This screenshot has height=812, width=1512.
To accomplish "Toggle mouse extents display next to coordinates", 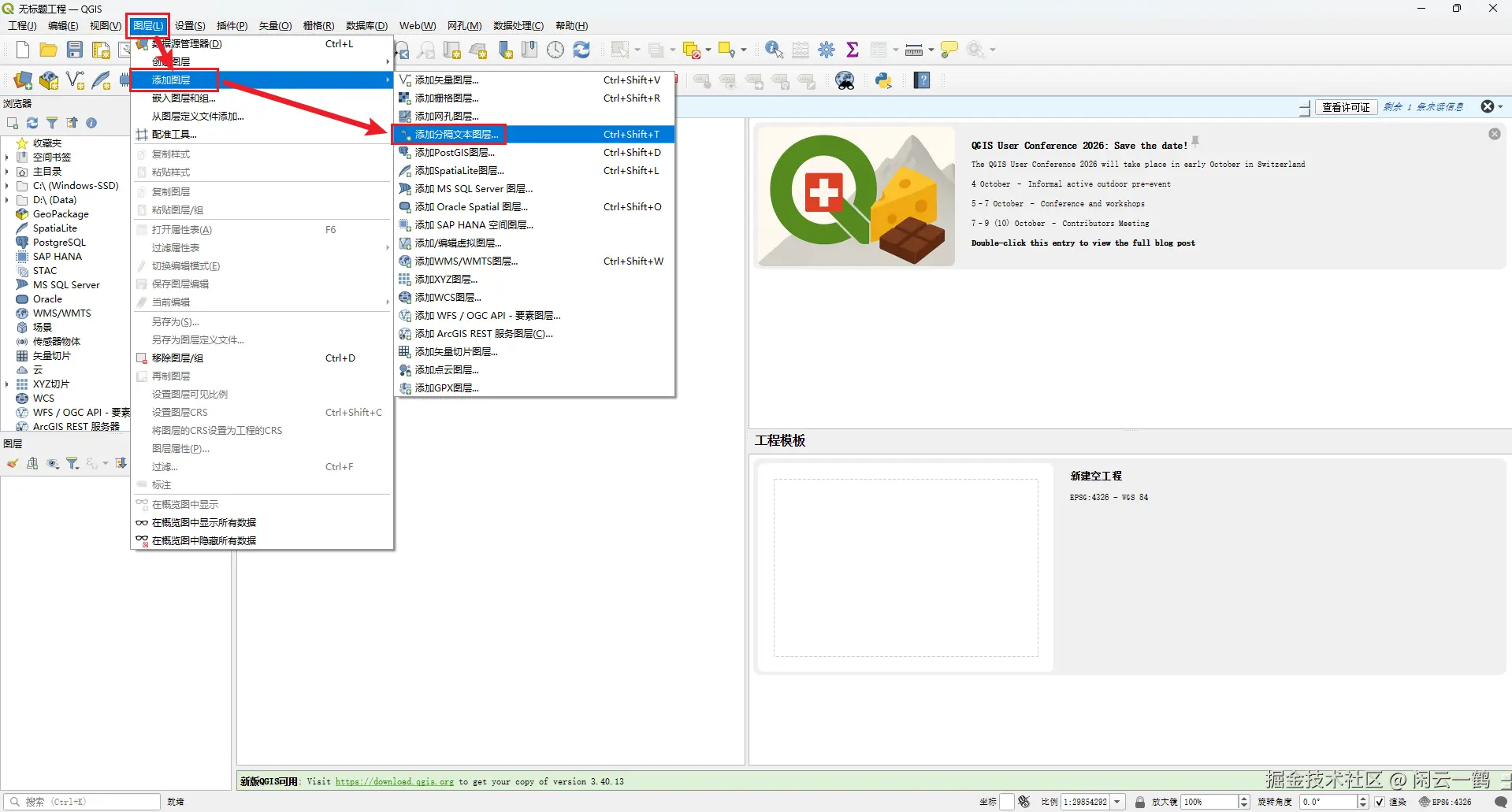I will pyautogui.click(x=1023, y=802).
